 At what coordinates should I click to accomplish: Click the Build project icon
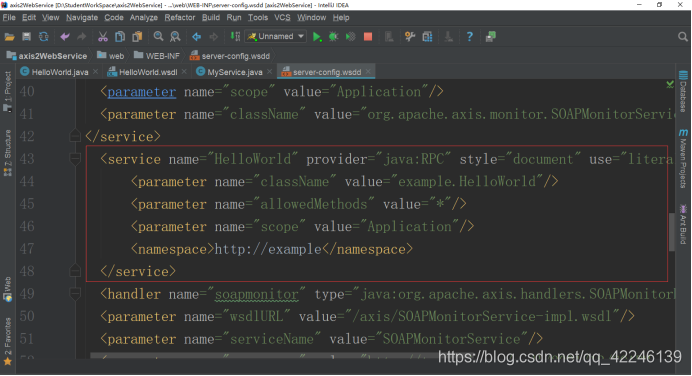click(x=235, y=37)
